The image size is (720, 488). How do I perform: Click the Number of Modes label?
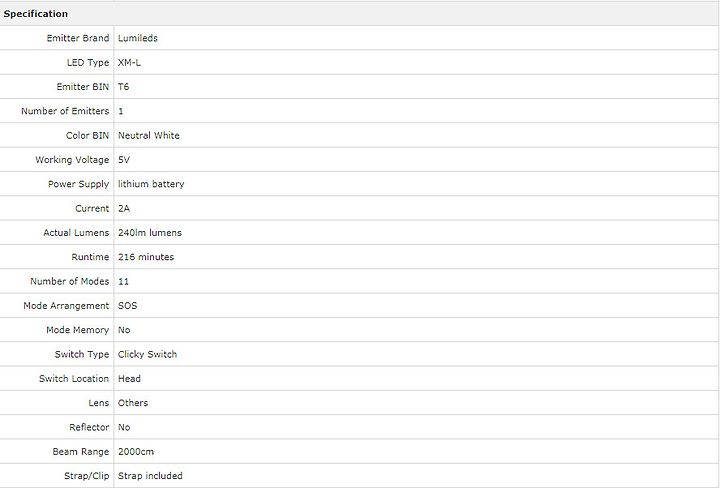[x=69, y=281]
